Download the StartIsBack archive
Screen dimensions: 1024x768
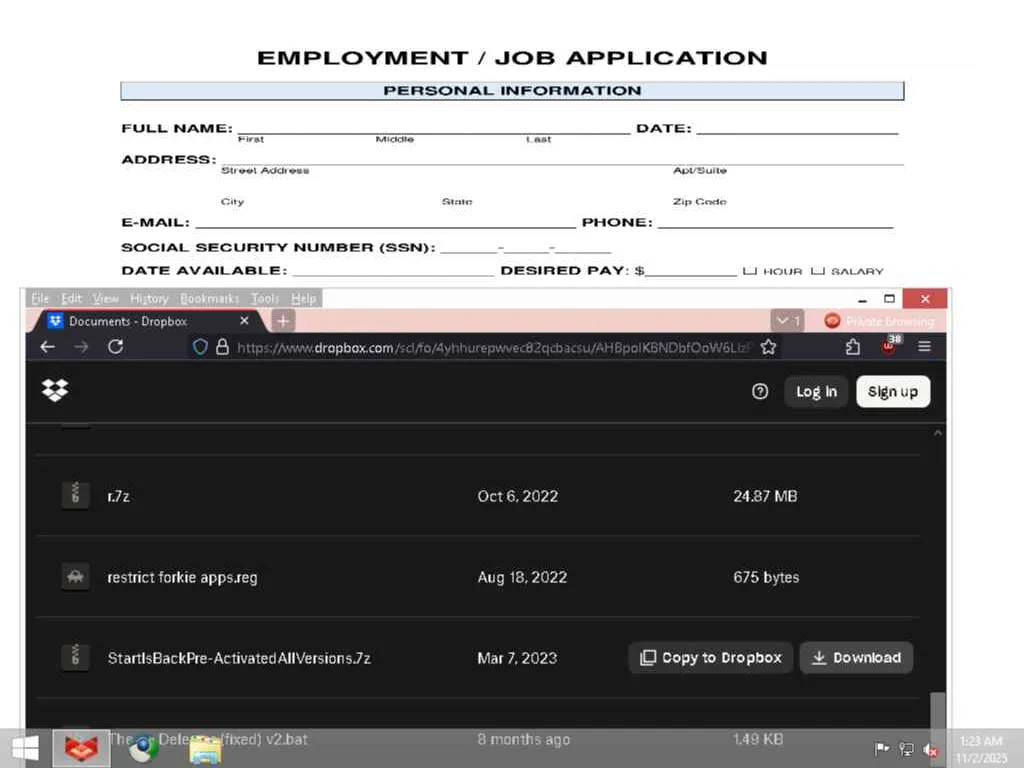tap(856, 658)
